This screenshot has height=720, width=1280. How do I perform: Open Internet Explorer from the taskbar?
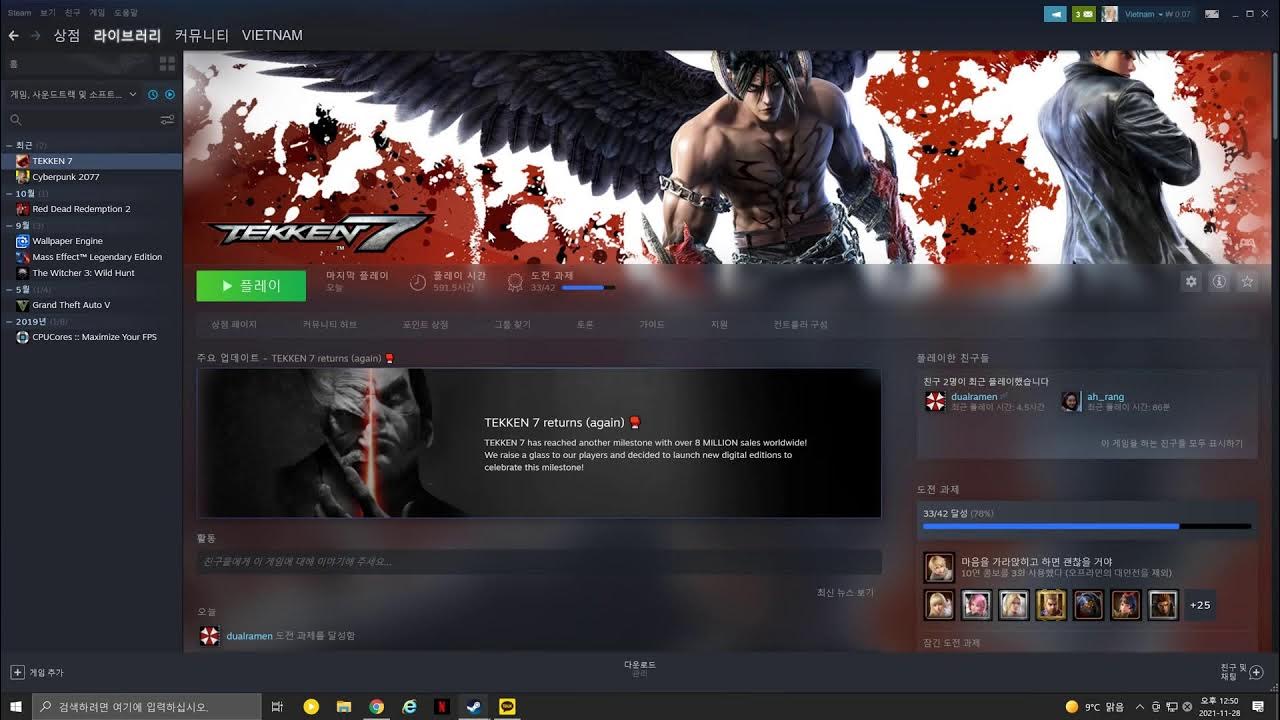pos(409,706)
